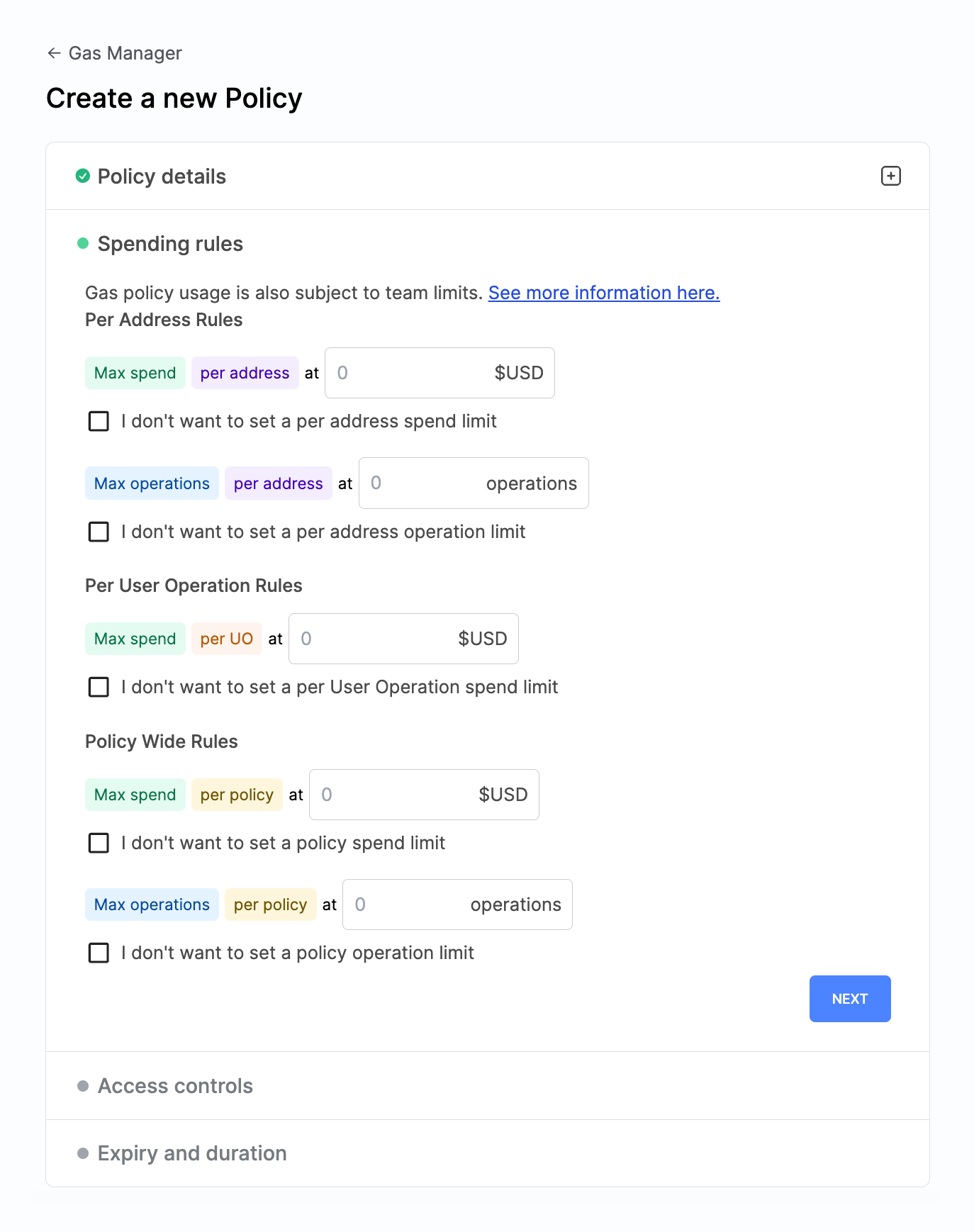Click the back arrow beside Gas Manager
The height and width of the screenshot is (1232, 974).
coord(54,52)
